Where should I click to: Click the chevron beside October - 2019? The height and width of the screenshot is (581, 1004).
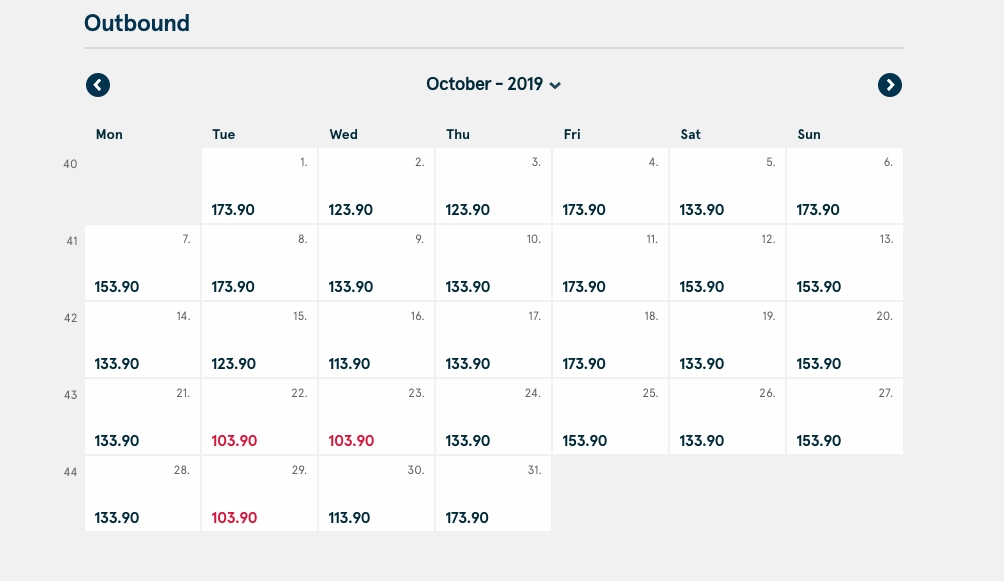[555, 85]
